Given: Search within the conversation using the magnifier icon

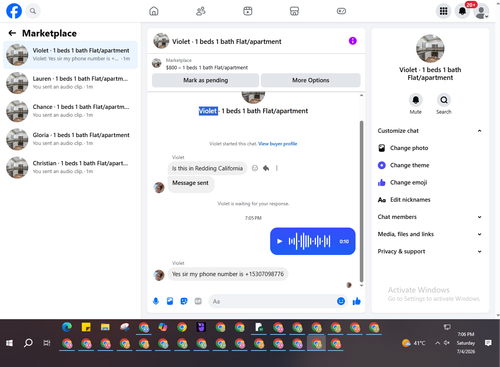Looking at the screenshot, I should pos(444,100).
